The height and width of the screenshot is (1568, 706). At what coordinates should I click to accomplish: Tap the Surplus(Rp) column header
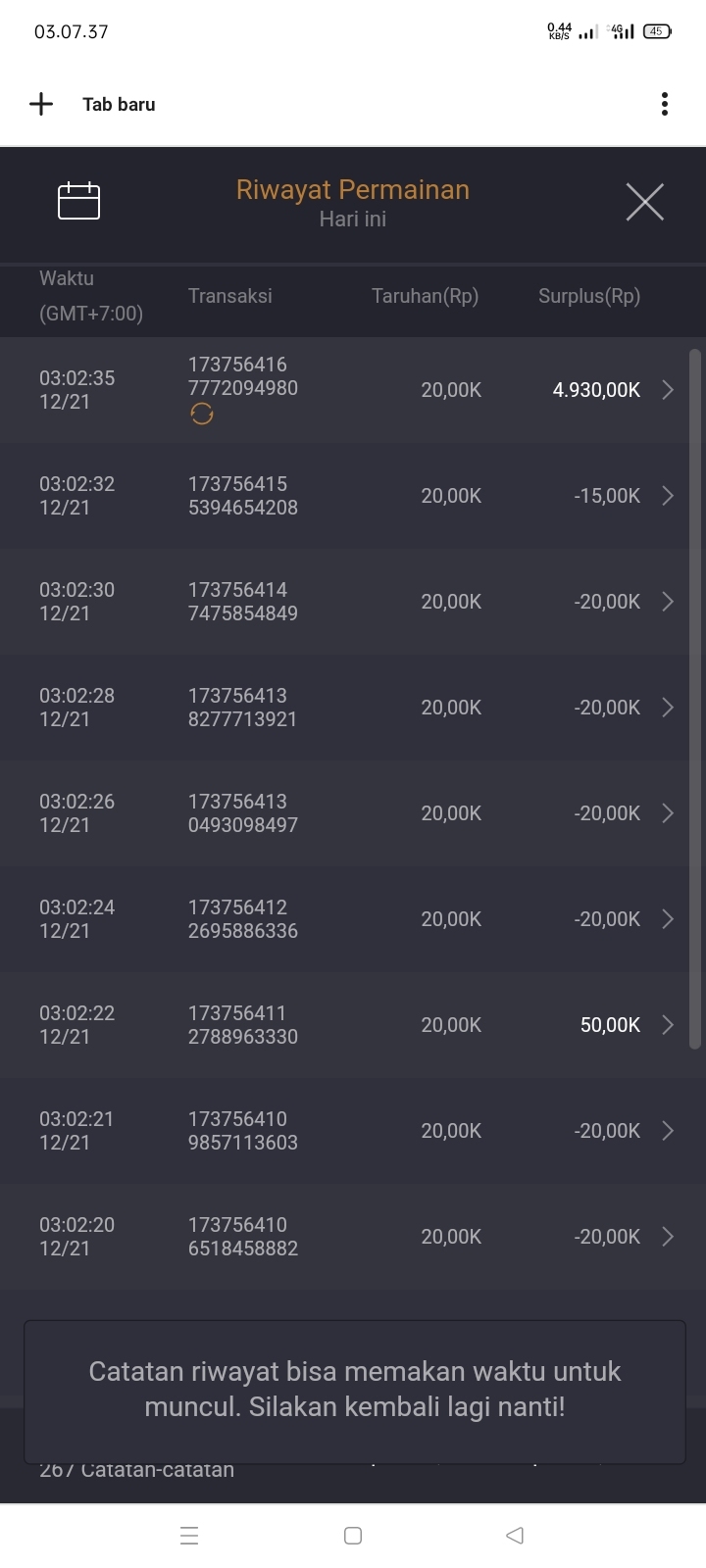588,296
